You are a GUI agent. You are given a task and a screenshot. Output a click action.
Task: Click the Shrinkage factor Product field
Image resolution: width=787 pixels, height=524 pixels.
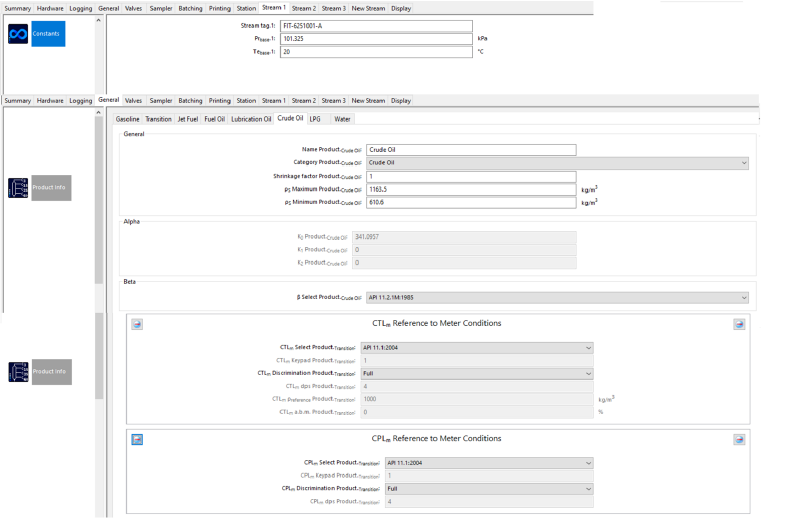[x=471, y=177]
